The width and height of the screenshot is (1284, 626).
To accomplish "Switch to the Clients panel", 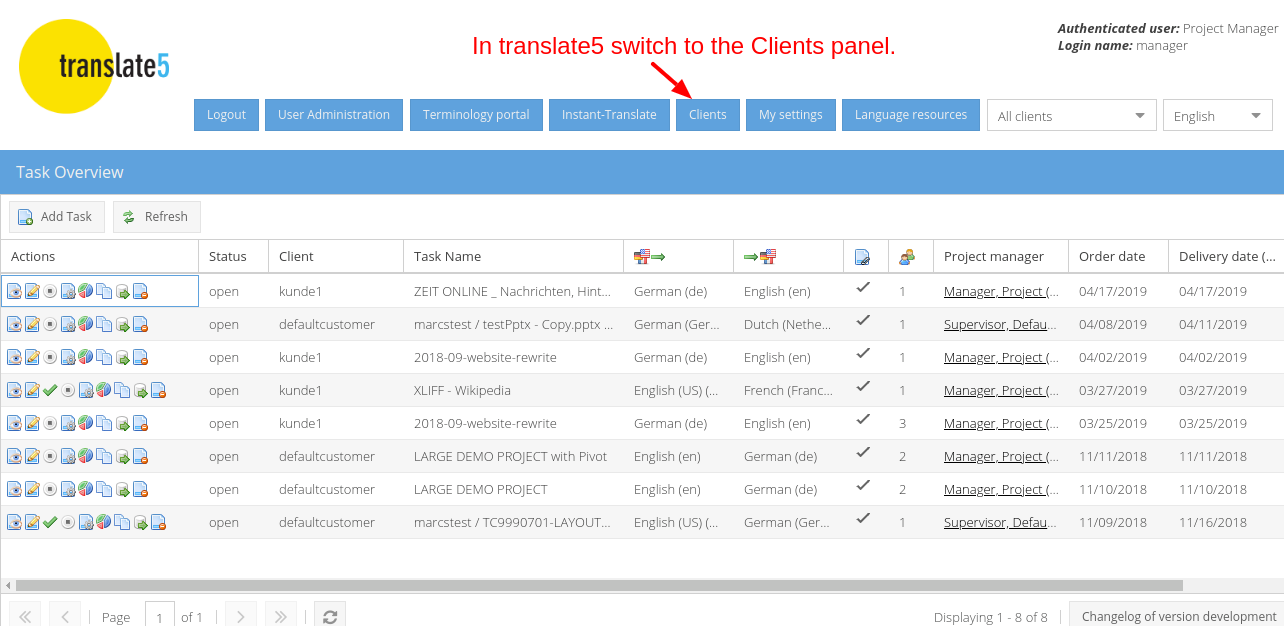I will coord(708,115).
